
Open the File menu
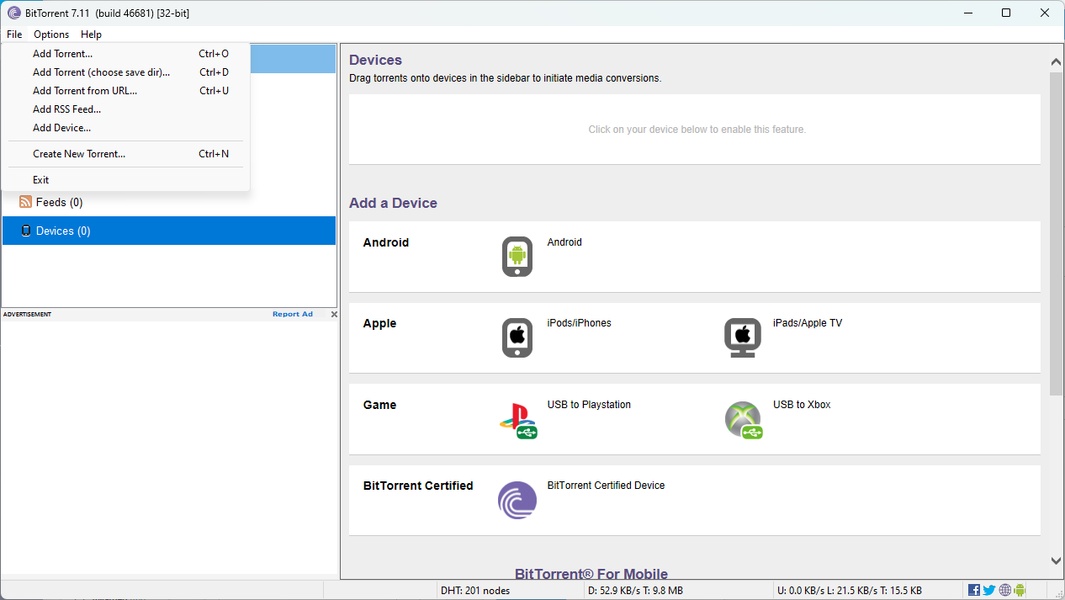pos(14,33)
